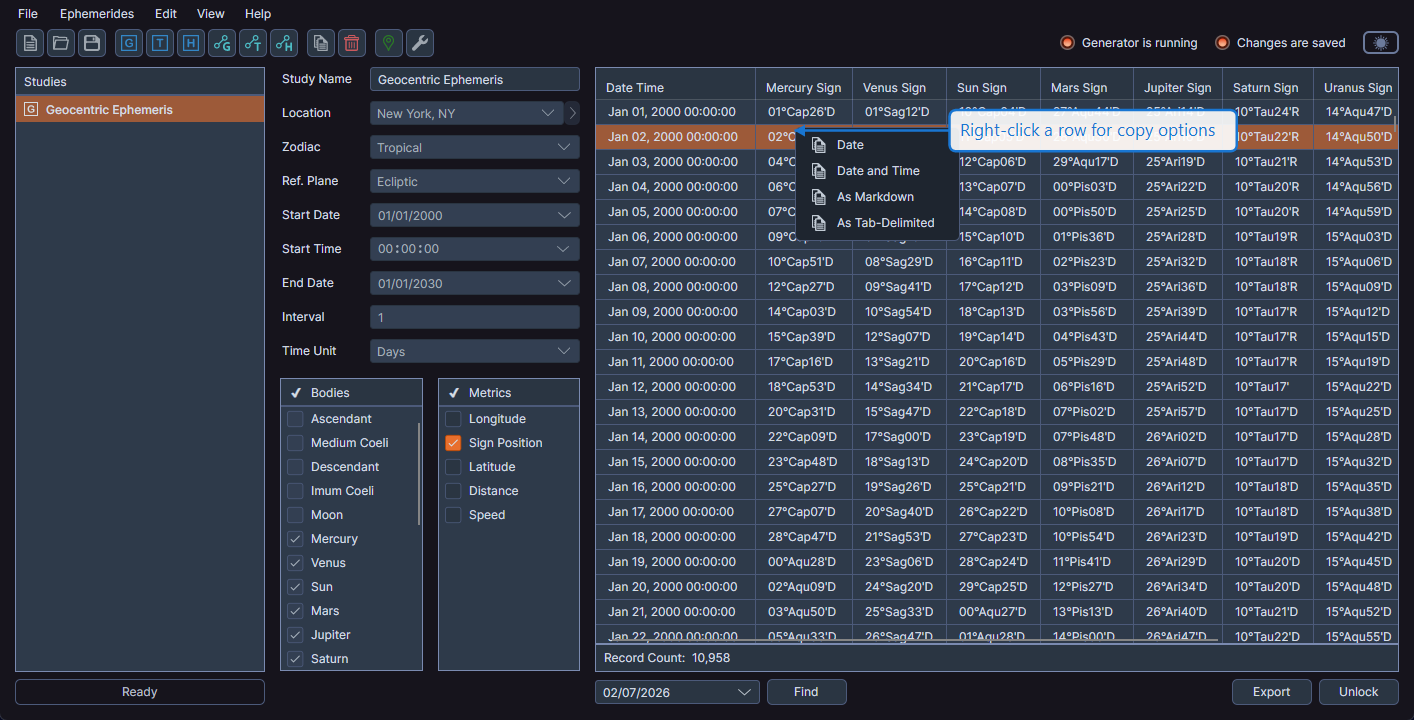Check the Generator is running status indicator
The image size is (1414, 720).
tap(1066, 42)
